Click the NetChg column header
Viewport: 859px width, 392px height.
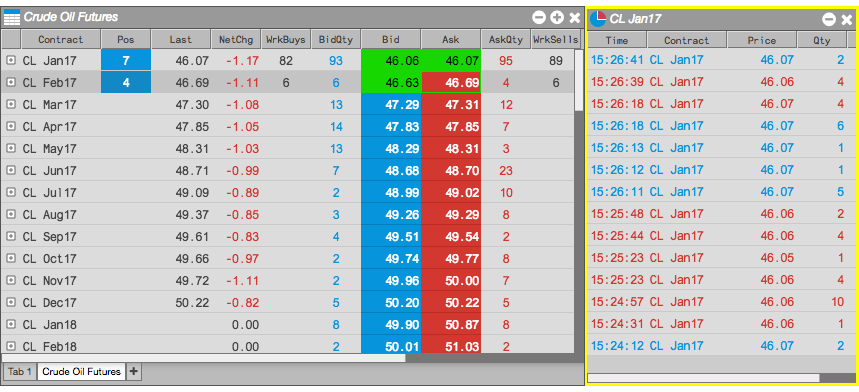[x=236, y=39]
